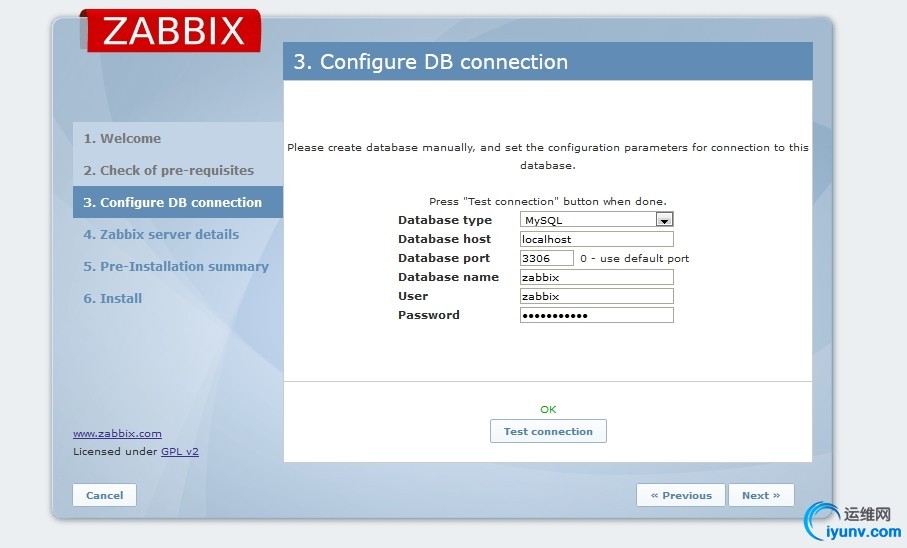Click the green OK status text
The height and width of the screenshot is (548, 907).
[548, 410]
